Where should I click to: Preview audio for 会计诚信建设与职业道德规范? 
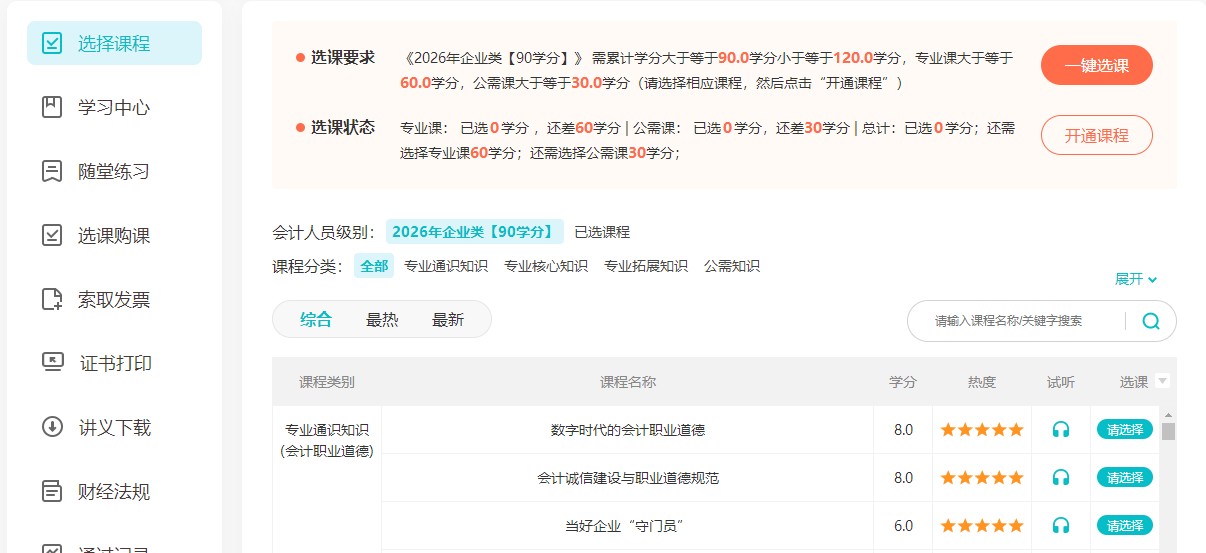click(x=1061, y=478)
